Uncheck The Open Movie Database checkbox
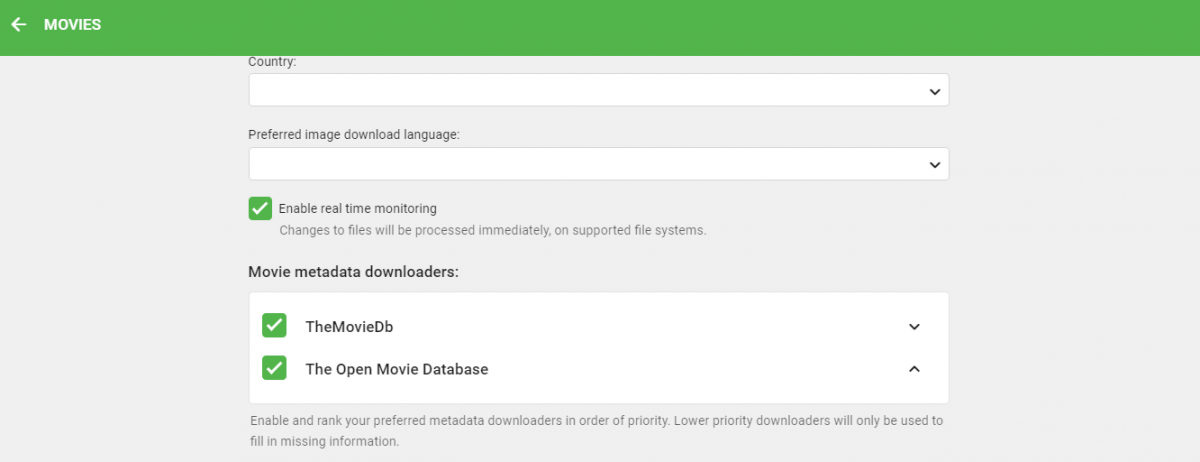Image resolution: width=1200 pixels, height=462 pixels. 274,369
